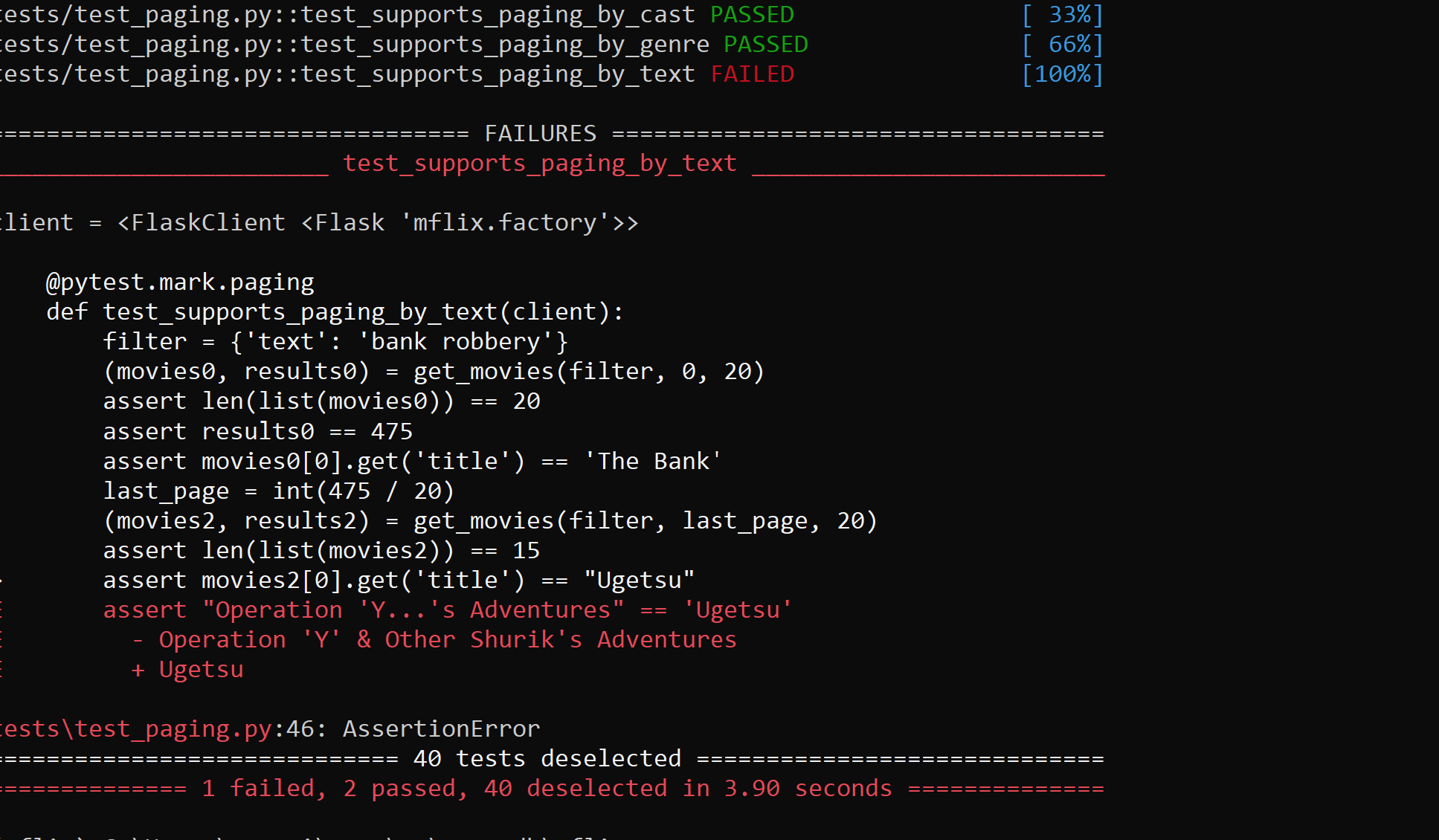
Task: Click the '1 failed, 2 passed' summary line
Action: [335, 789]
